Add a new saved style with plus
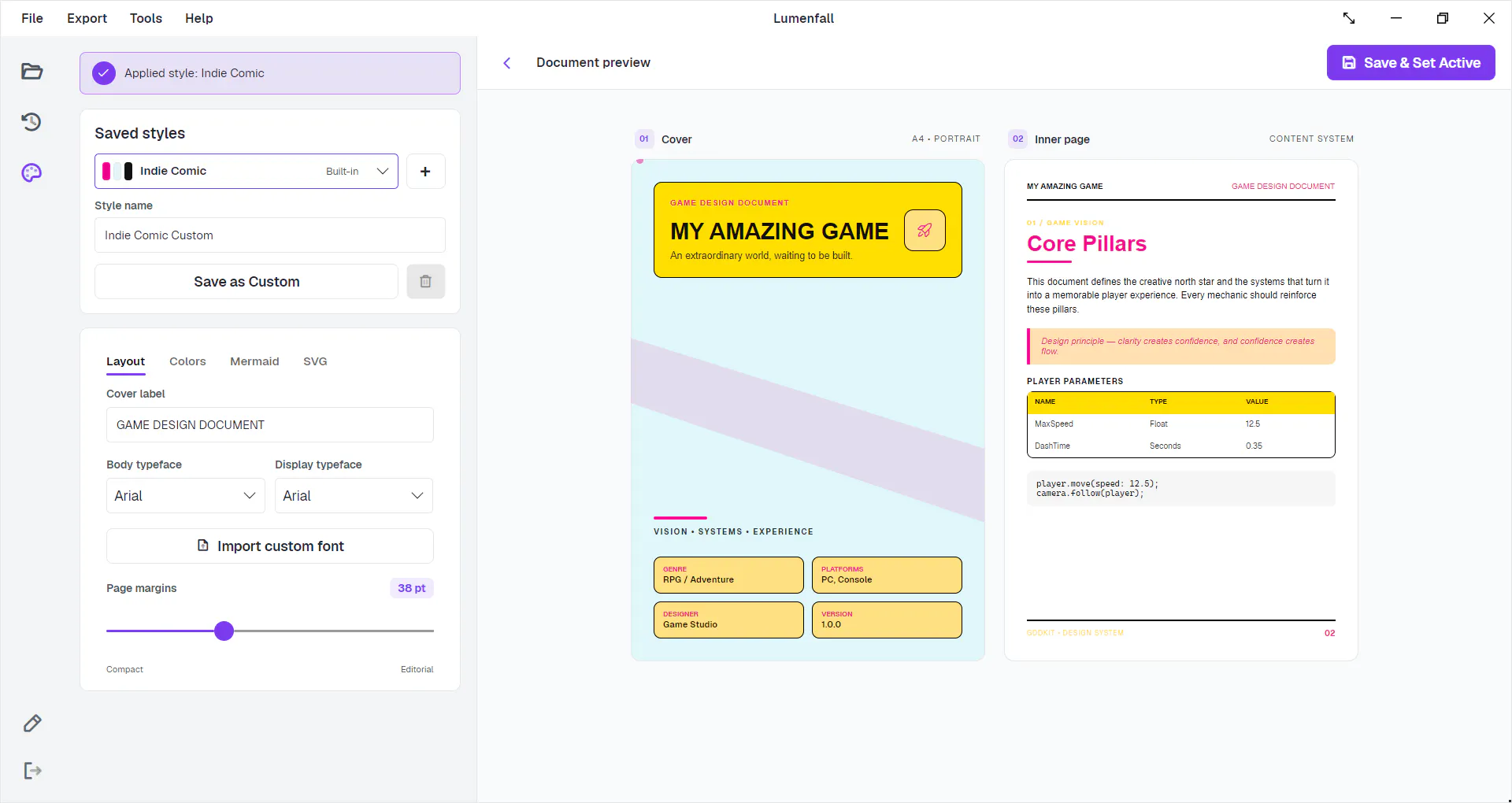The image size is (1512, 803). (425, 171)
